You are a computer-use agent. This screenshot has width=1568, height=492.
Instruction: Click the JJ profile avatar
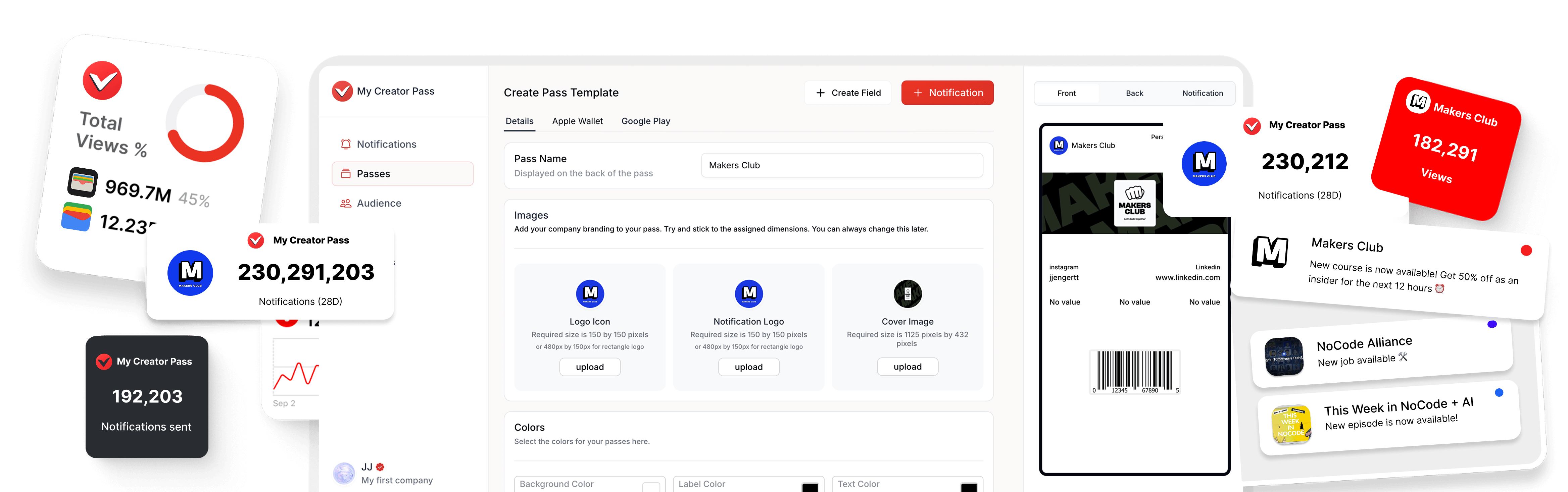(344, 473)
